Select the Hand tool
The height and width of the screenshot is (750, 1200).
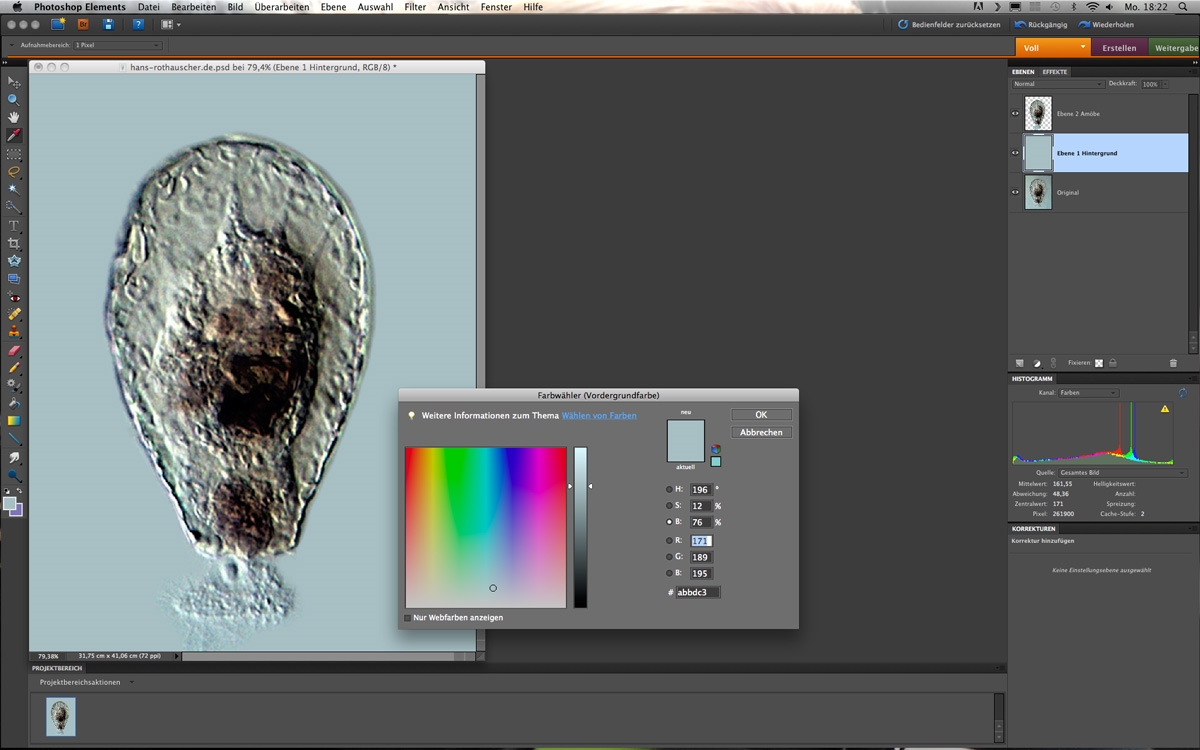(14, 118)
